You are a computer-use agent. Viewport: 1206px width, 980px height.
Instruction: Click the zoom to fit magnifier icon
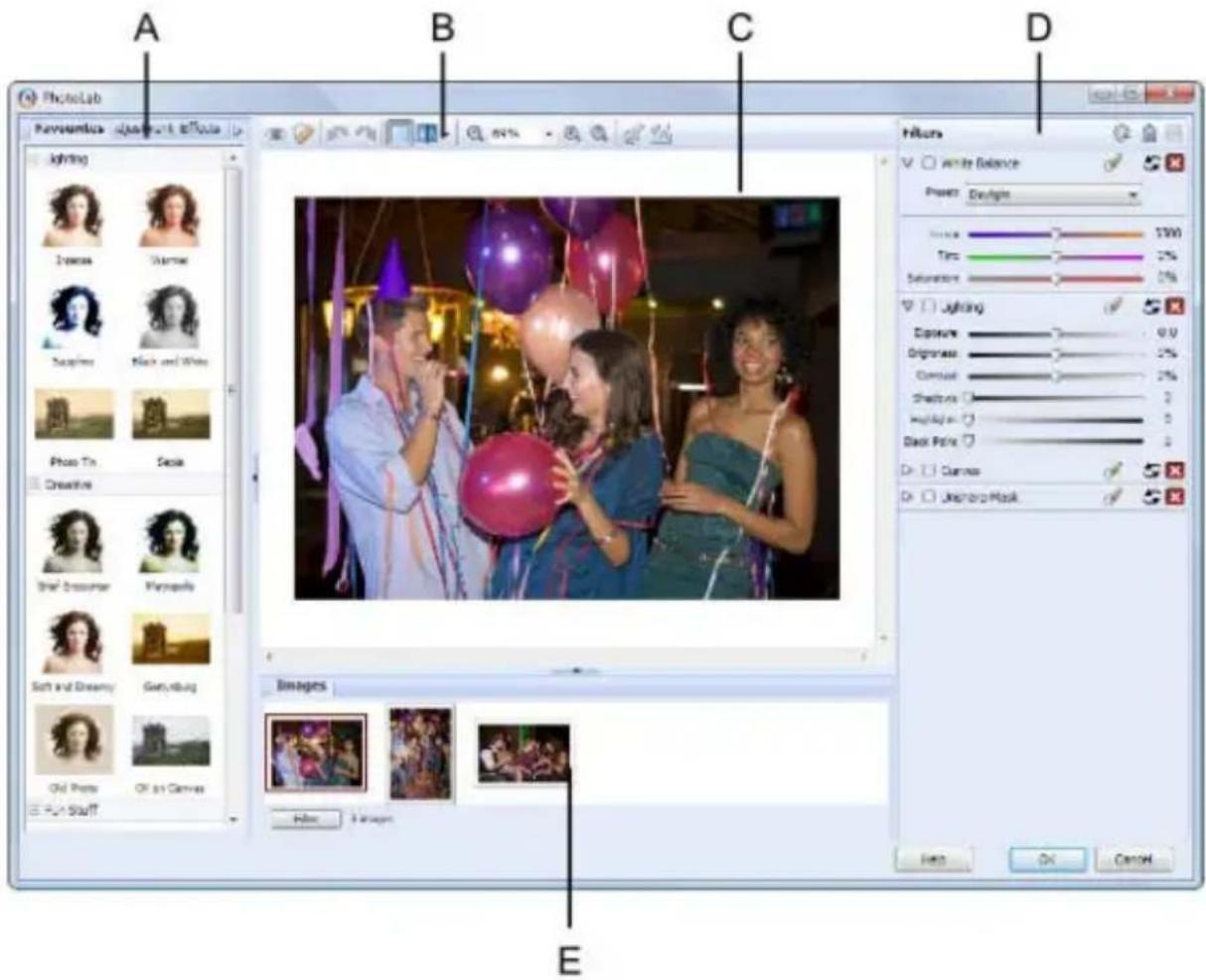(598, 134)
